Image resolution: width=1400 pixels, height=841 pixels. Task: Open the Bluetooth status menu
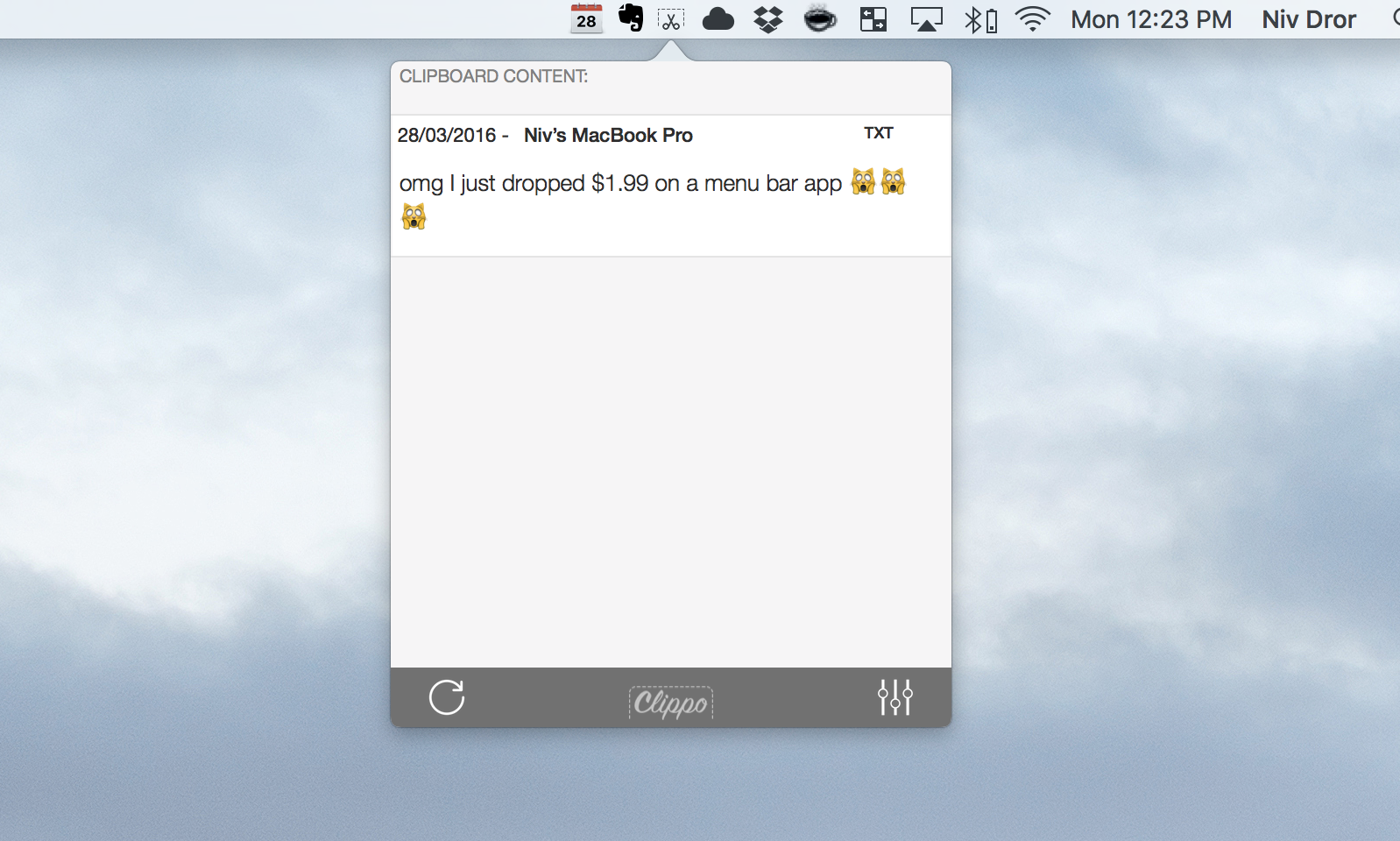coord(980,19)
